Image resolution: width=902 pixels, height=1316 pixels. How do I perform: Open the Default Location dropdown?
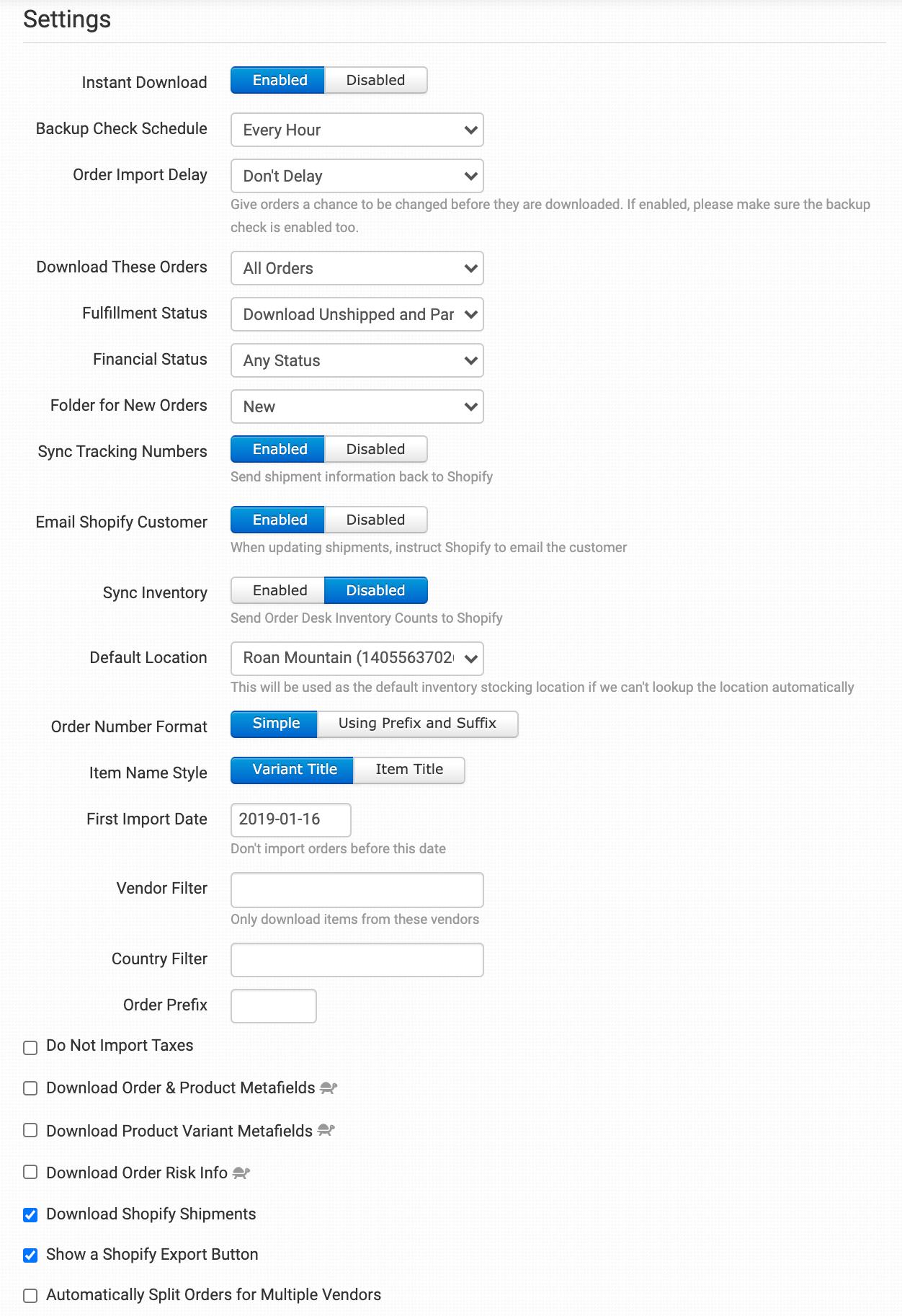click(x=357, y=658)
